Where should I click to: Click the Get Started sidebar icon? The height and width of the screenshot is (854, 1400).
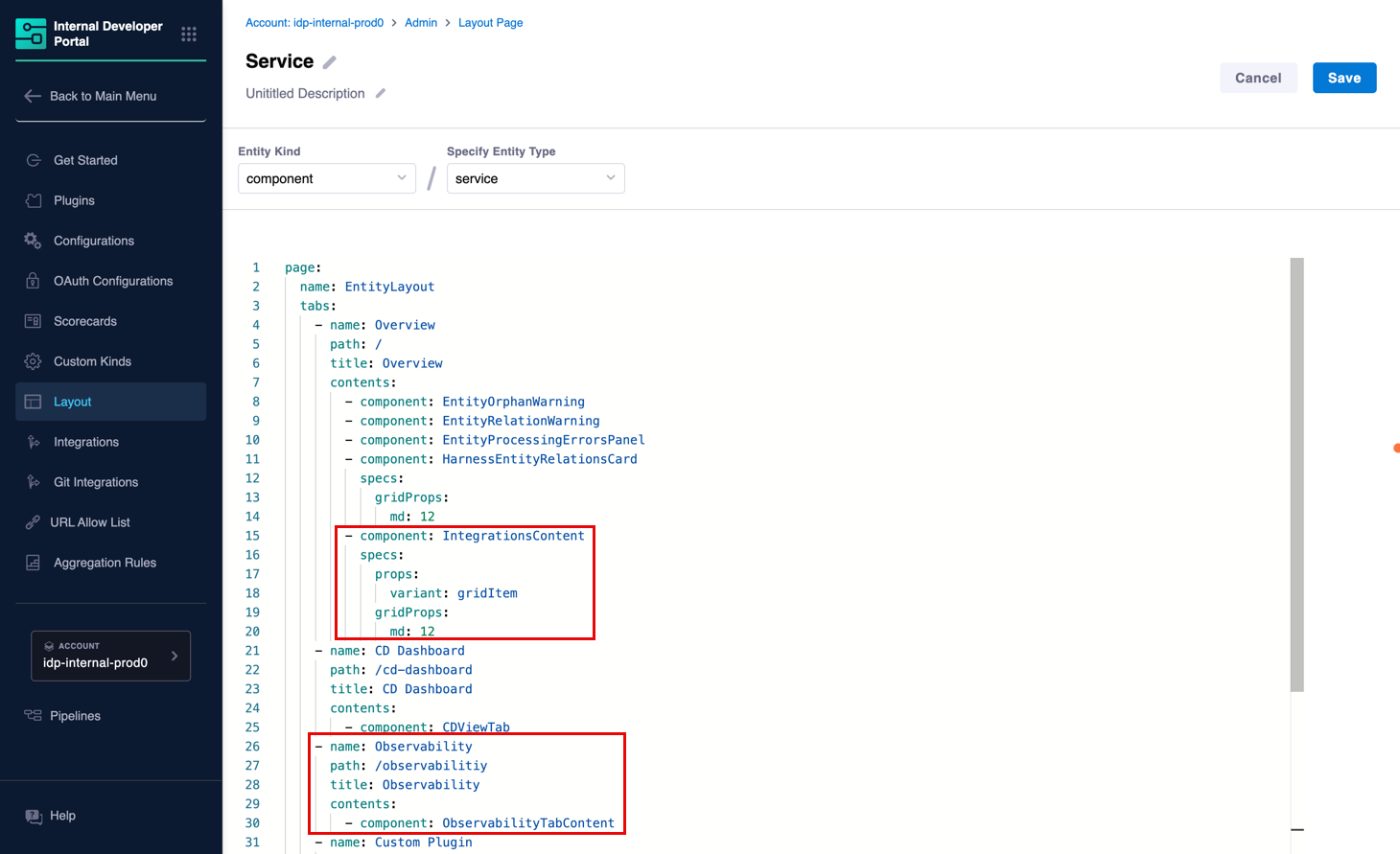coord(34,160)
